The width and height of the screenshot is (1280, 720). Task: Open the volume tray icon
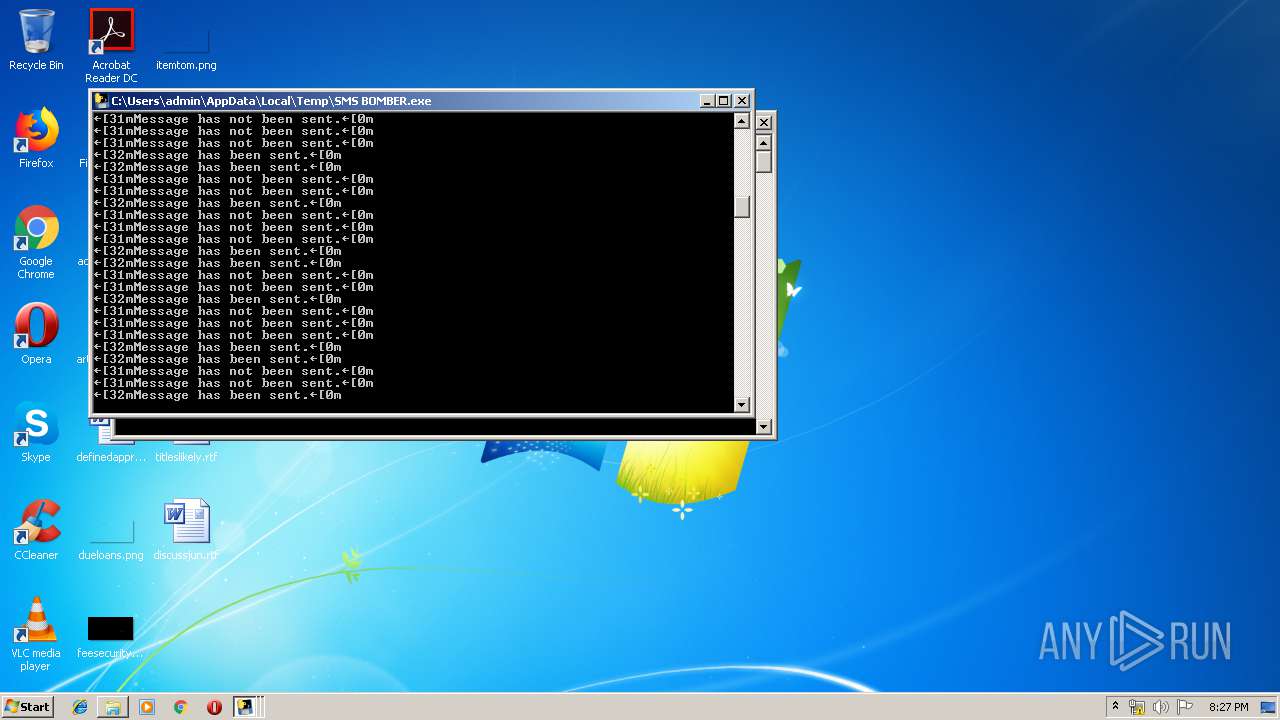(x=1161, y=707)
